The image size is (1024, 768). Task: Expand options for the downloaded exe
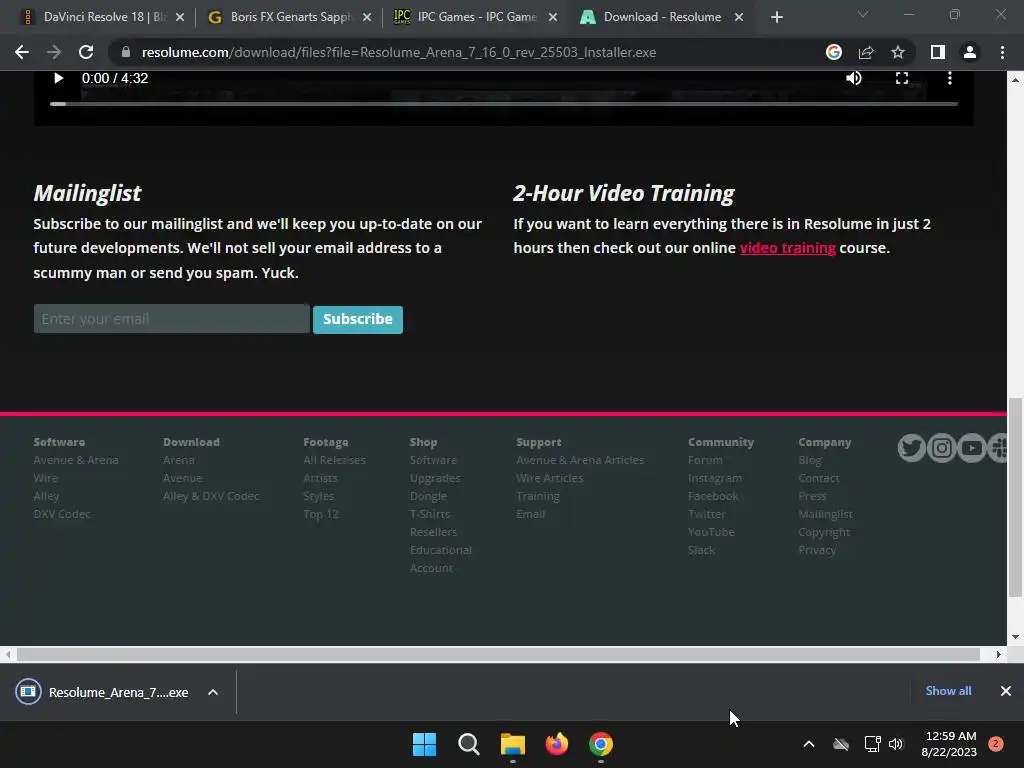(x=213, y=692)
